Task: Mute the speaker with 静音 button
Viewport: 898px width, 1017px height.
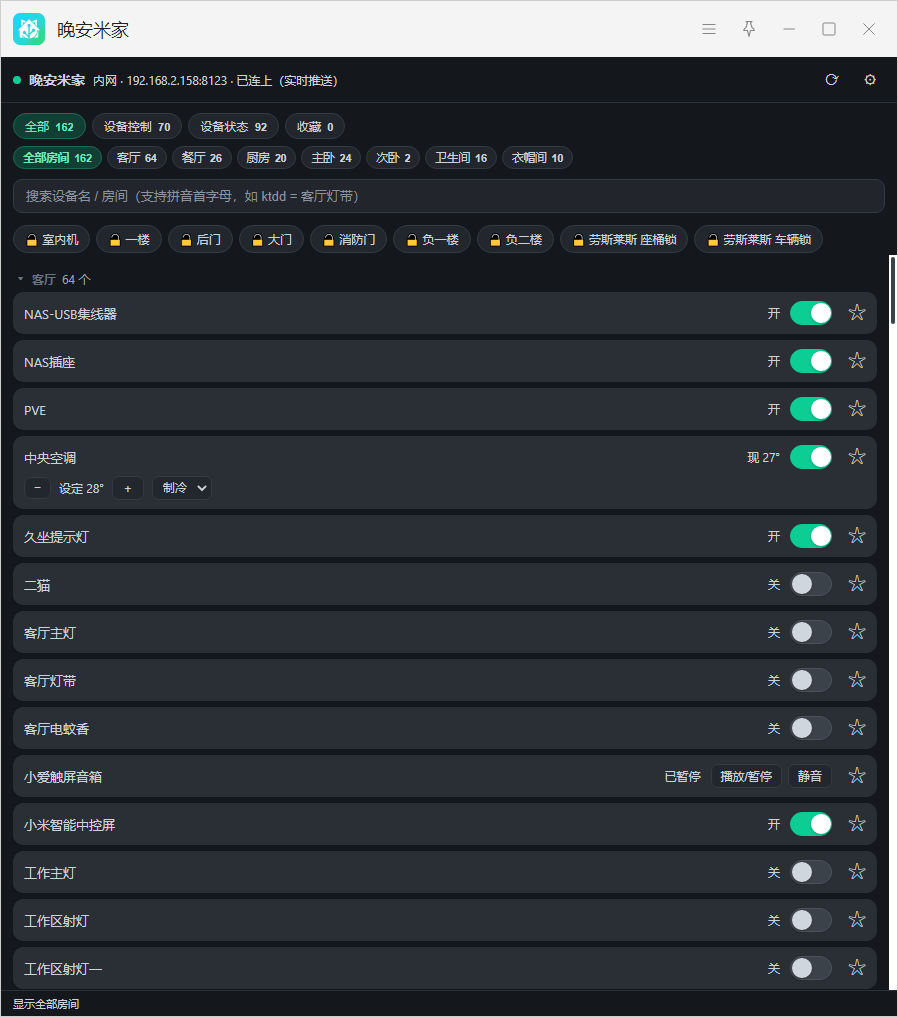Action: [x=810, y=776]
